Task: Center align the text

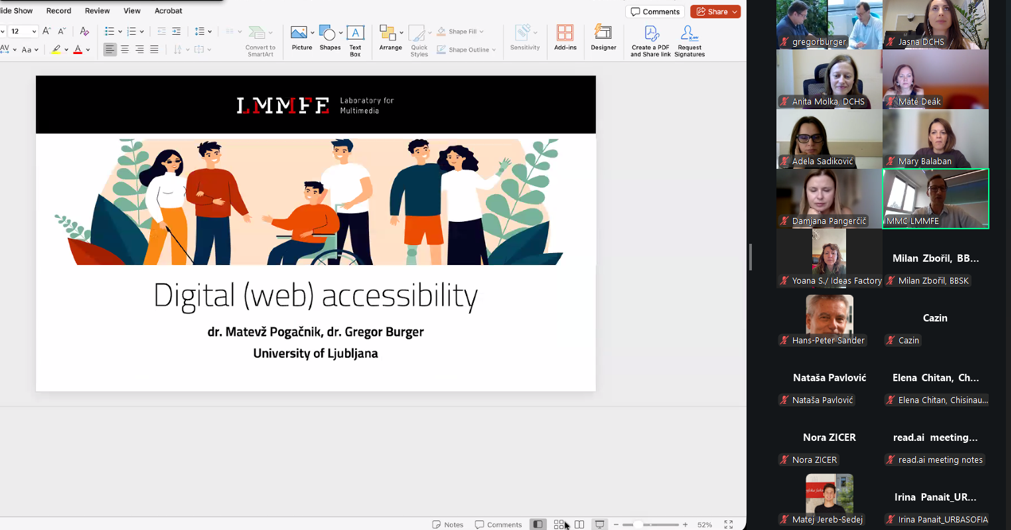Action: (x=125, y=49)
